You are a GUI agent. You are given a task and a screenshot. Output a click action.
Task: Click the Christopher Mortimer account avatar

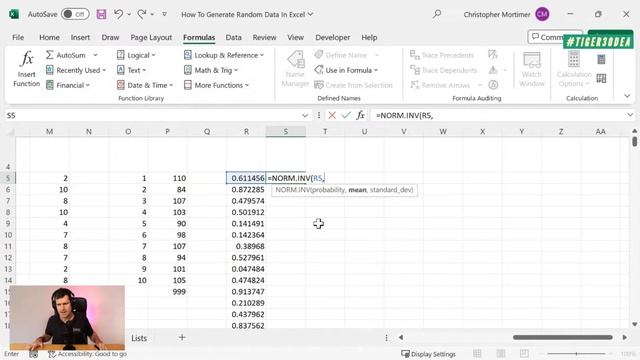click(x=542, y=14)
